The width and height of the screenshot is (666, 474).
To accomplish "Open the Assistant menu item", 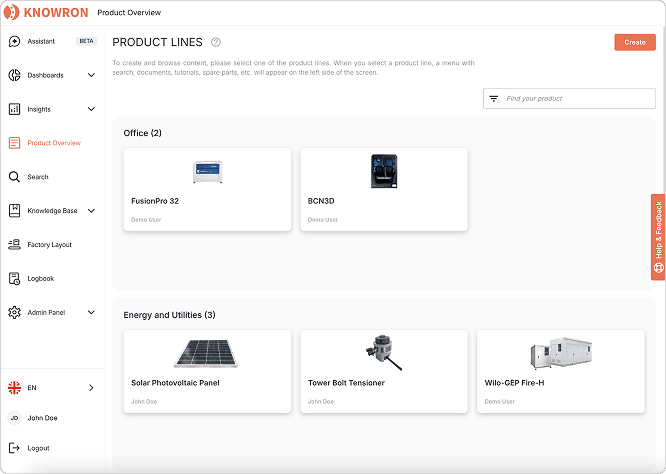I will click(52, 41).
